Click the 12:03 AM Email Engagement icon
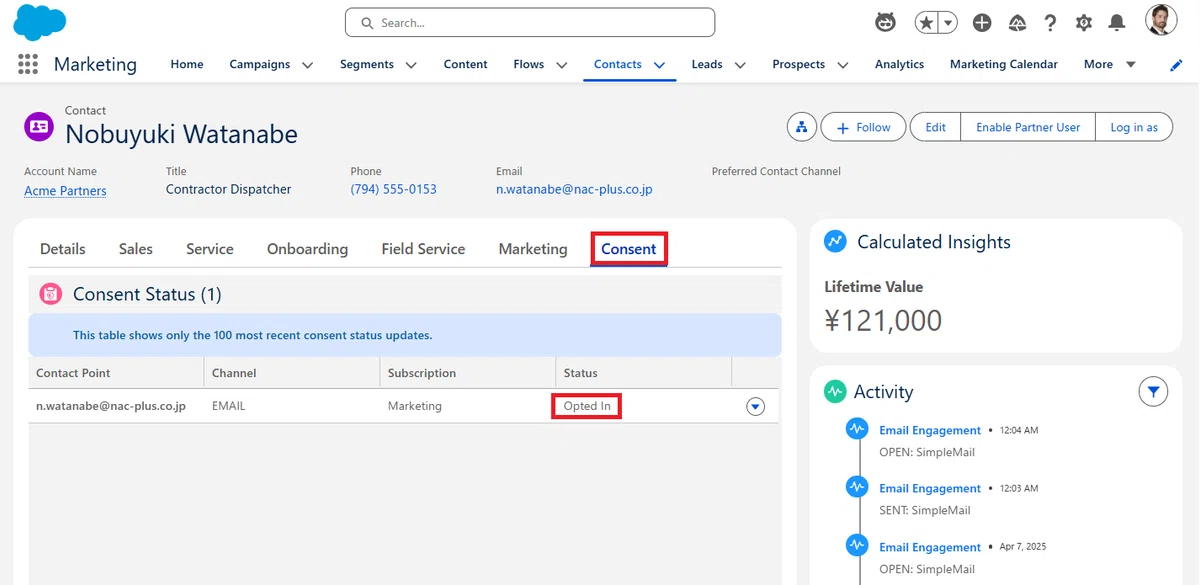 [x=857, y=487]
